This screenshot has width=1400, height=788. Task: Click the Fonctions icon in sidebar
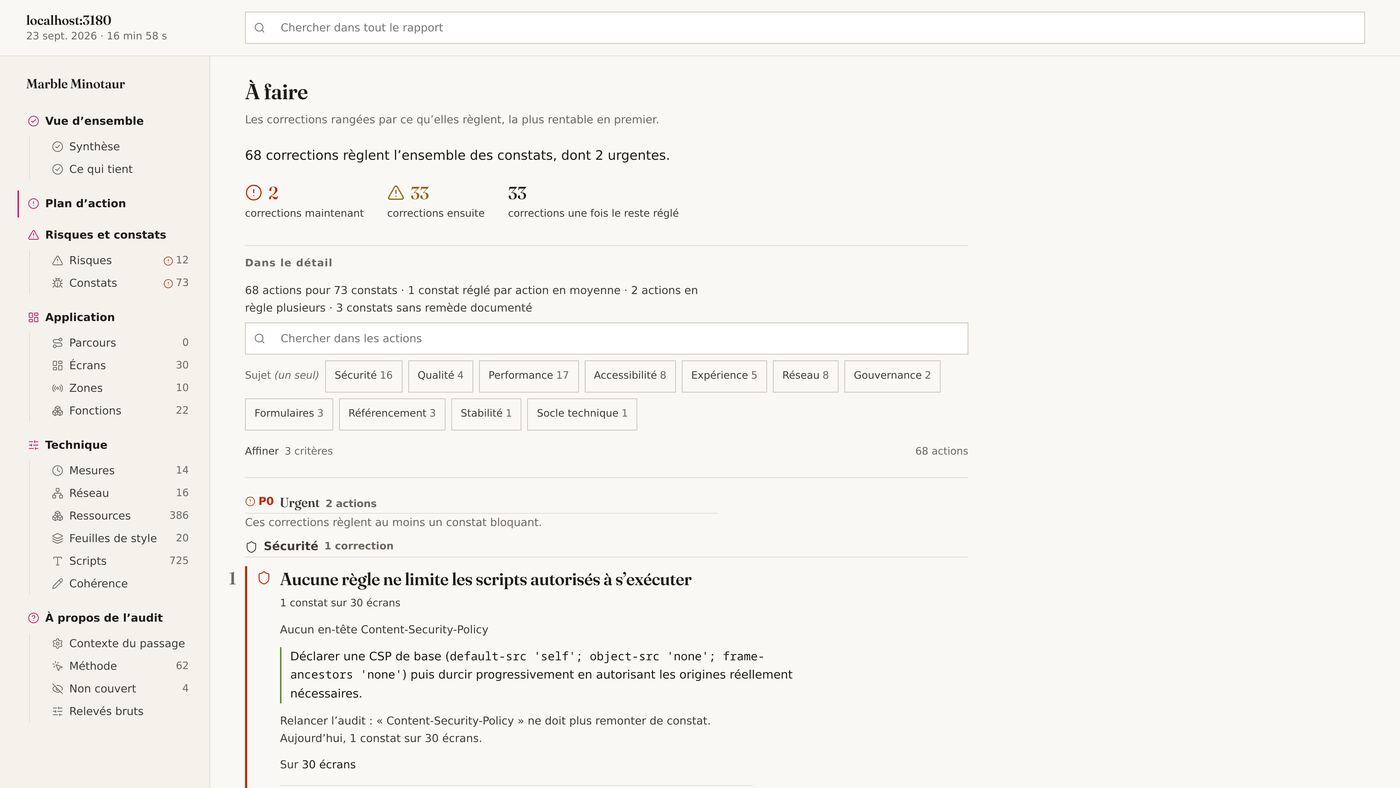(57, 411)
